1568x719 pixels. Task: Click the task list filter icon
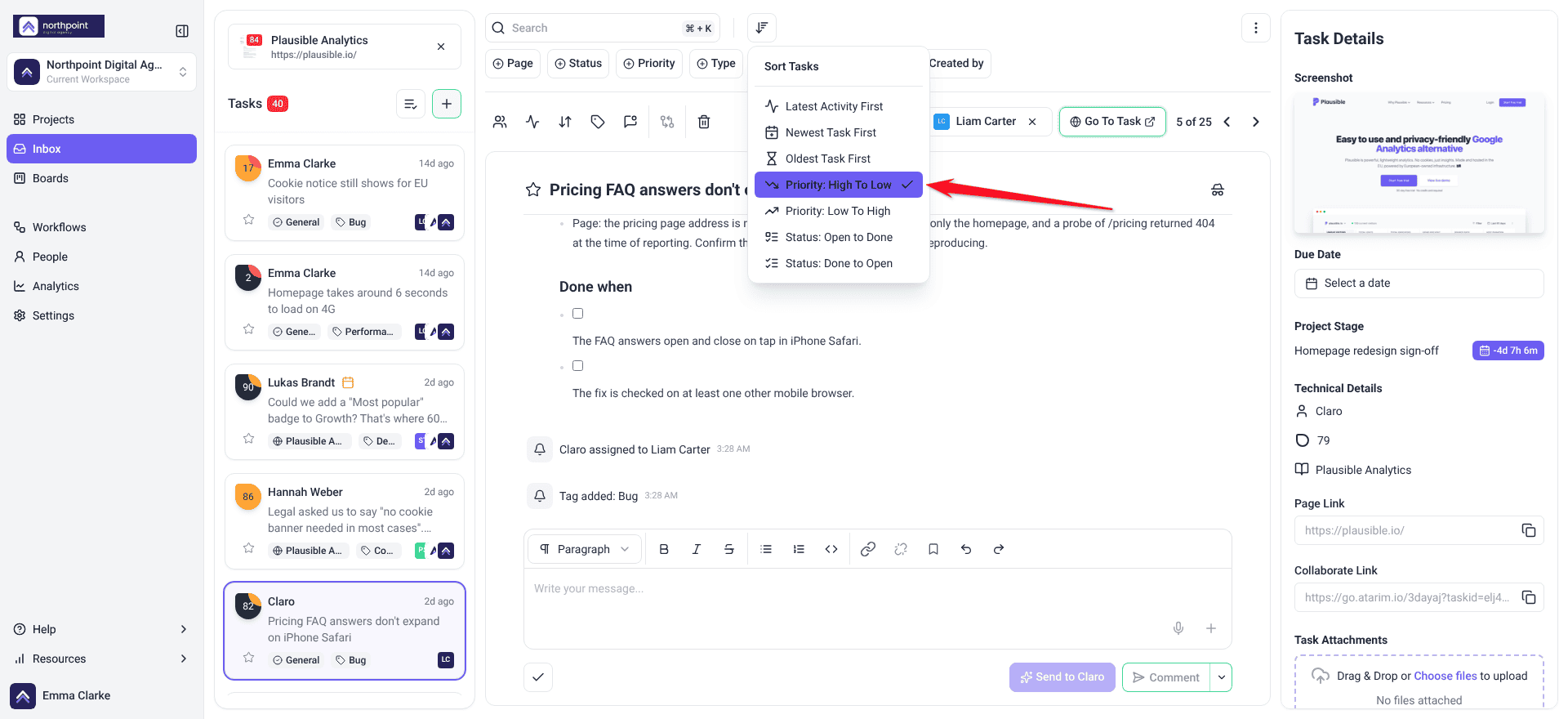(411, 104)
